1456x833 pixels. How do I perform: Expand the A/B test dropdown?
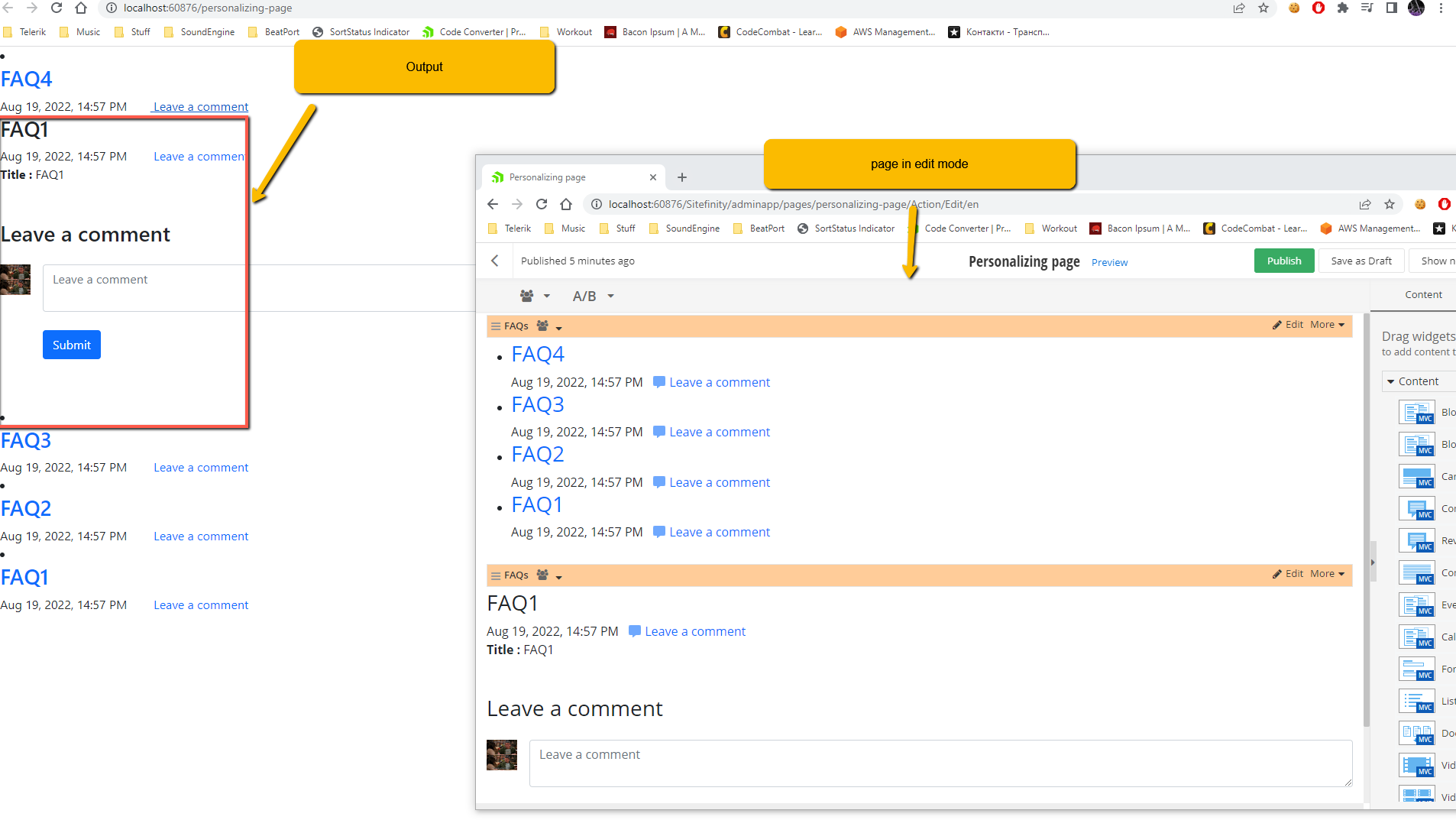(x=594, y=296)
